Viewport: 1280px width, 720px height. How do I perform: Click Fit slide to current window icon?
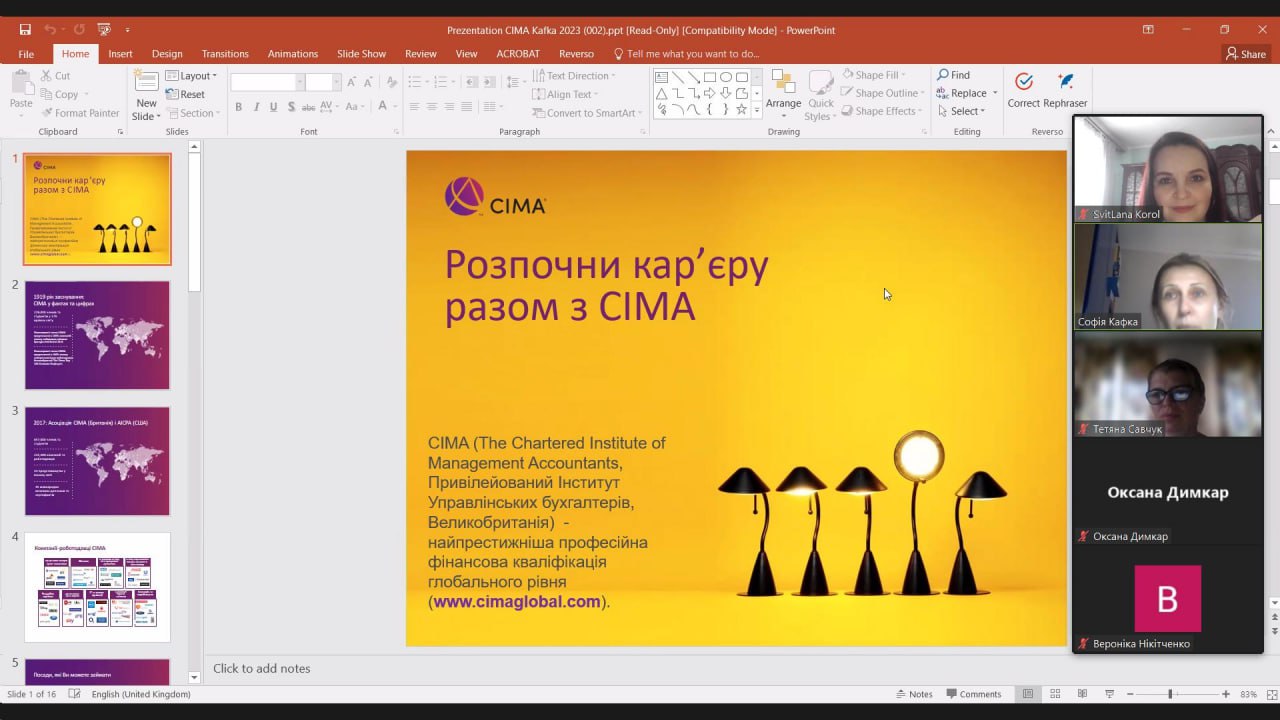[x=1270, y=694]
